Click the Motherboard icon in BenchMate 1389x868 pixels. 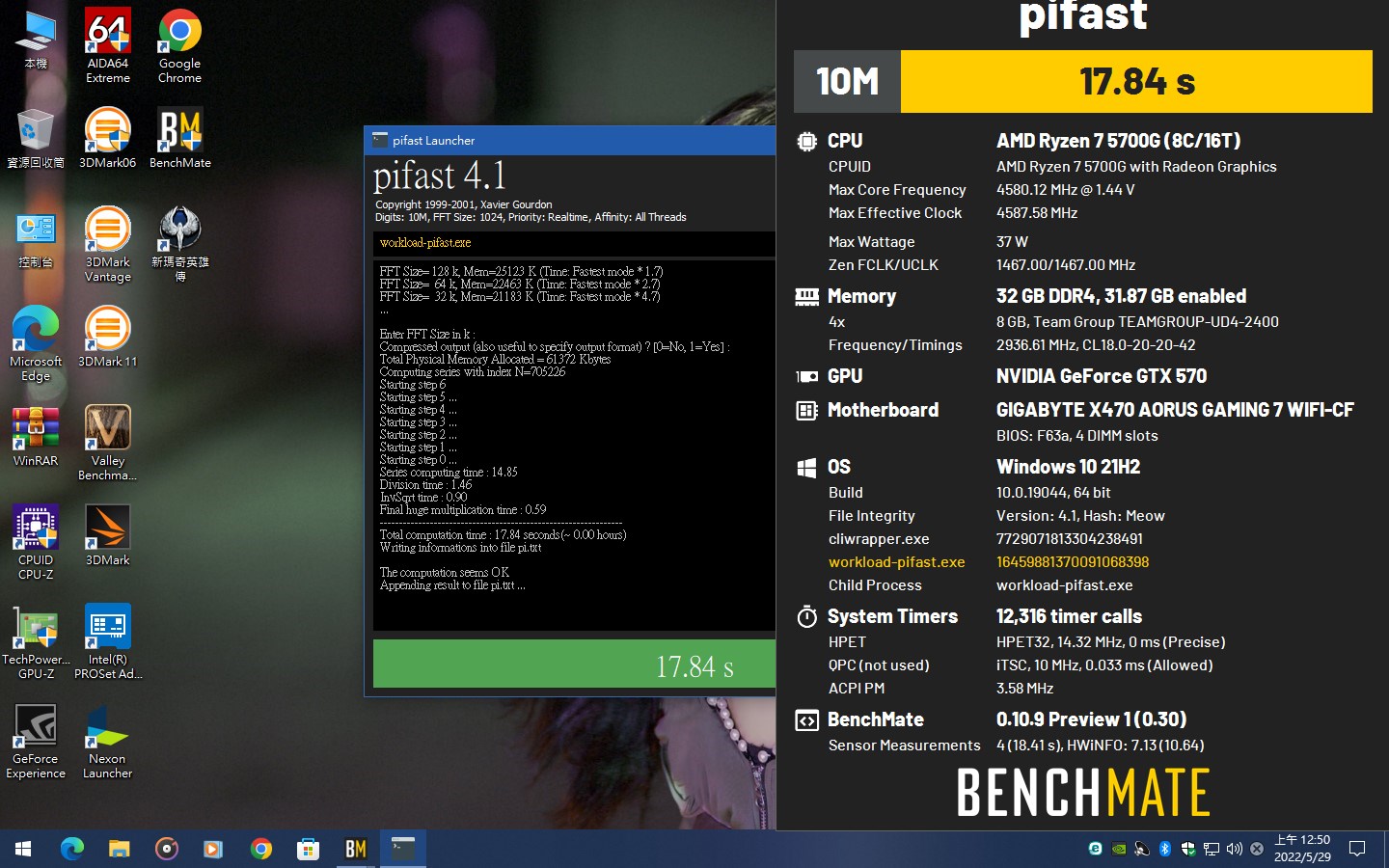point(807,410)
